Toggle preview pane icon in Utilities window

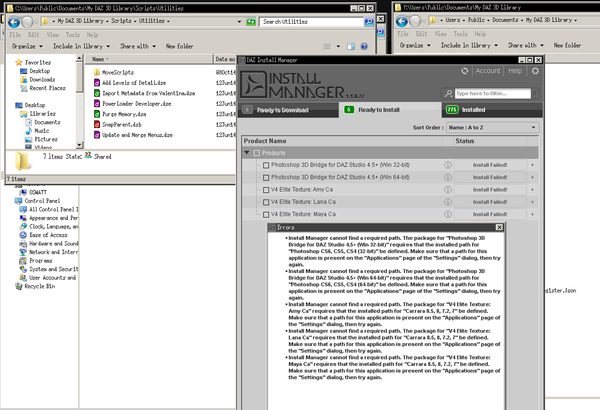(x=351, y=46)
